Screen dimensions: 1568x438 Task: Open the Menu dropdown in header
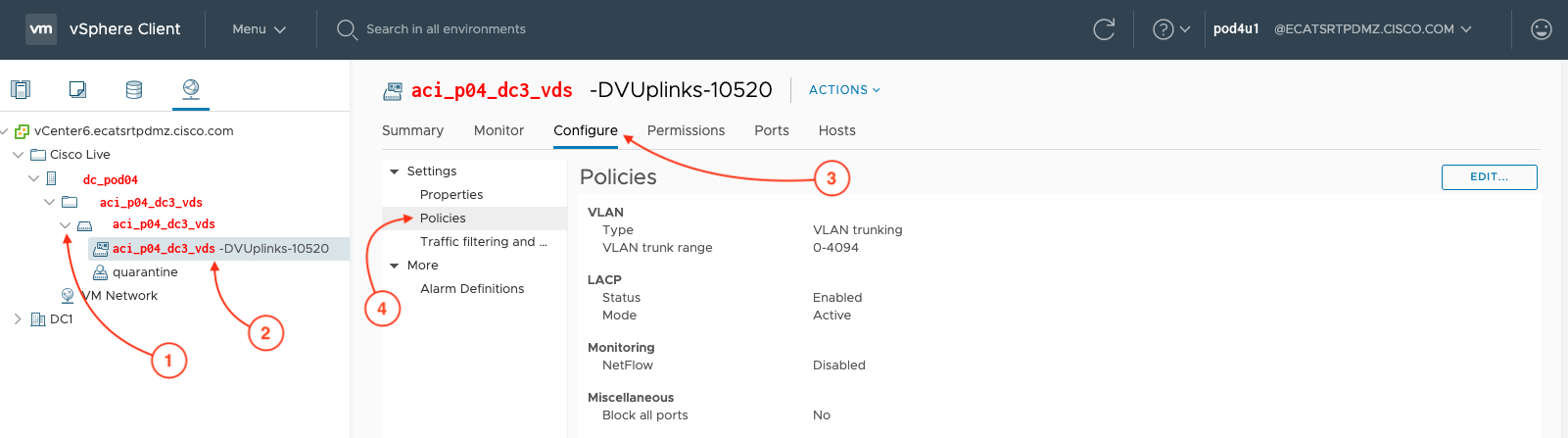click(259, 29)
